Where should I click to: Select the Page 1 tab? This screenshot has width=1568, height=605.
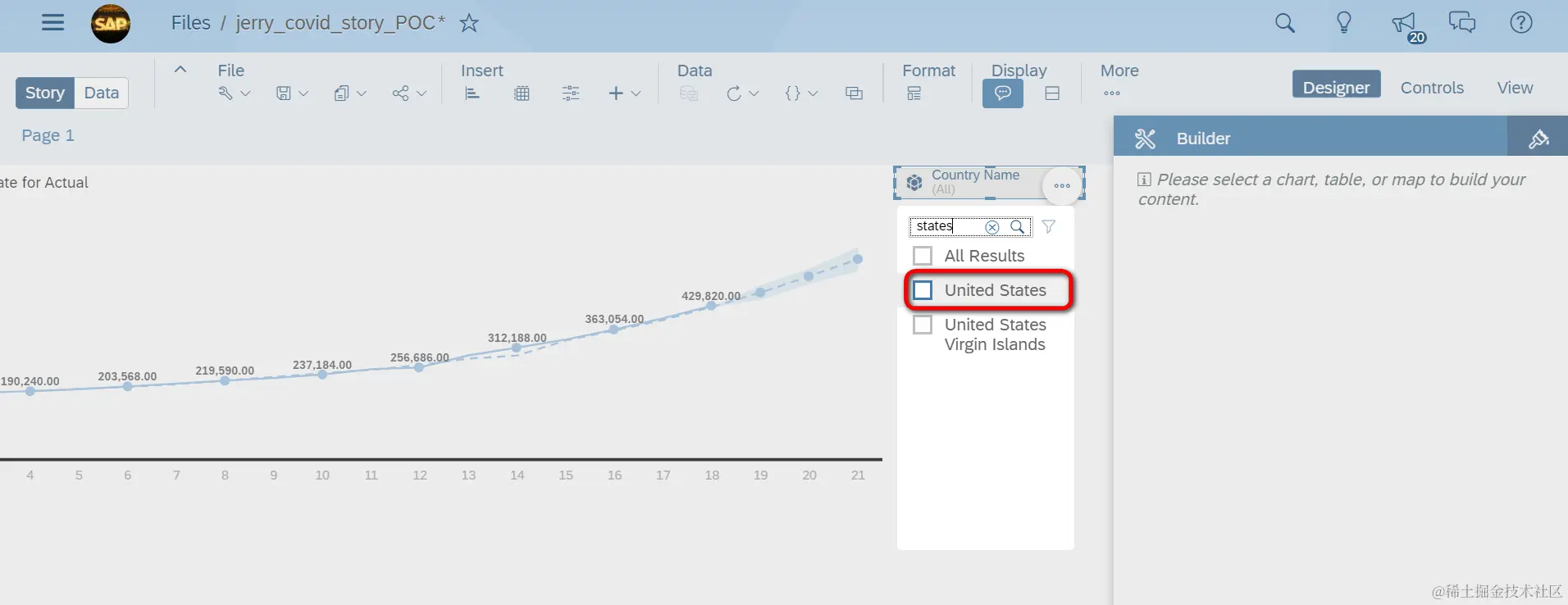[x=48, y=135]
